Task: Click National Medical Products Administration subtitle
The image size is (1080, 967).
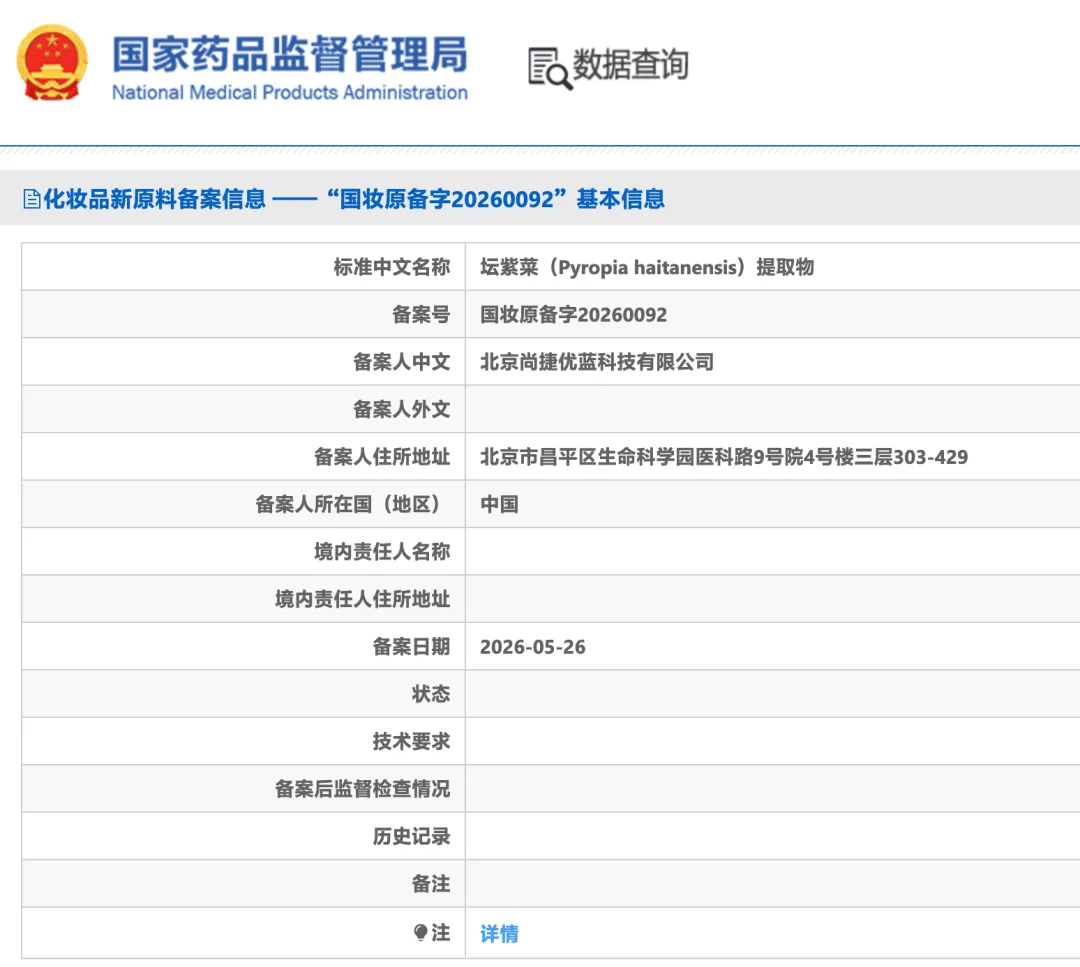Action: tap(290, 92)
